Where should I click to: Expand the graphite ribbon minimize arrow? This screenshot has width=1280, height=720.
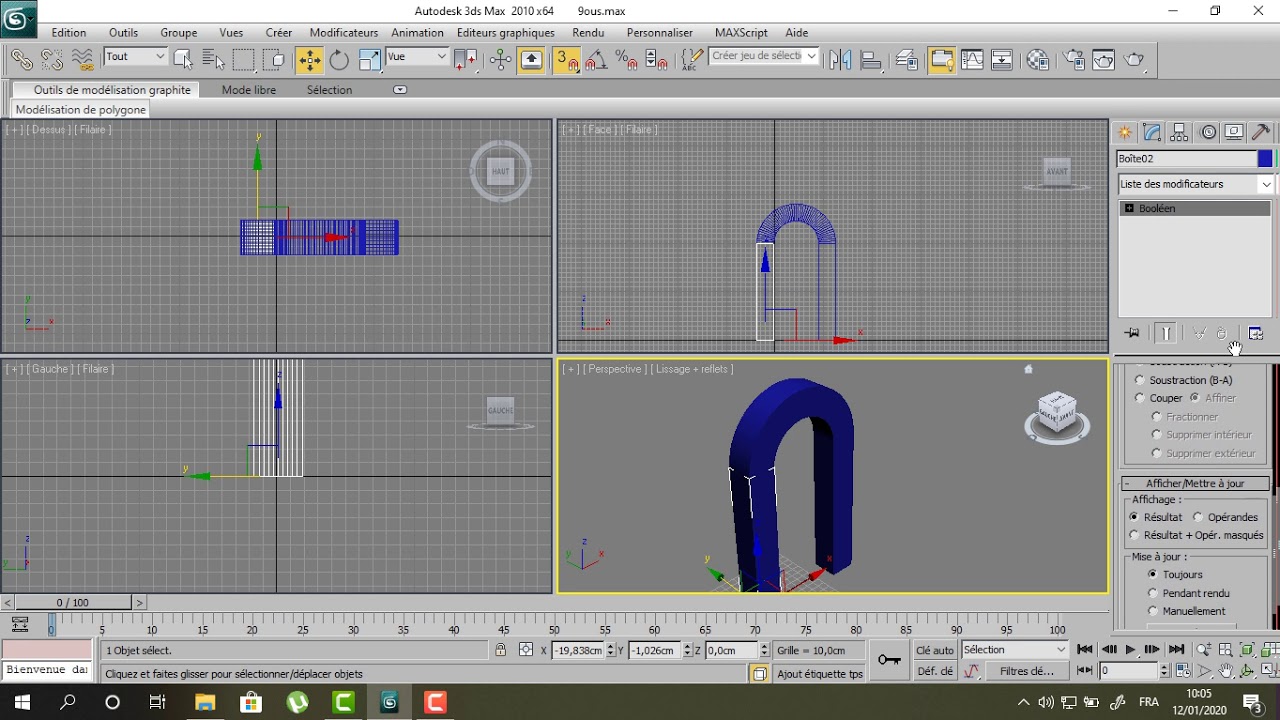tap(400, 90)
